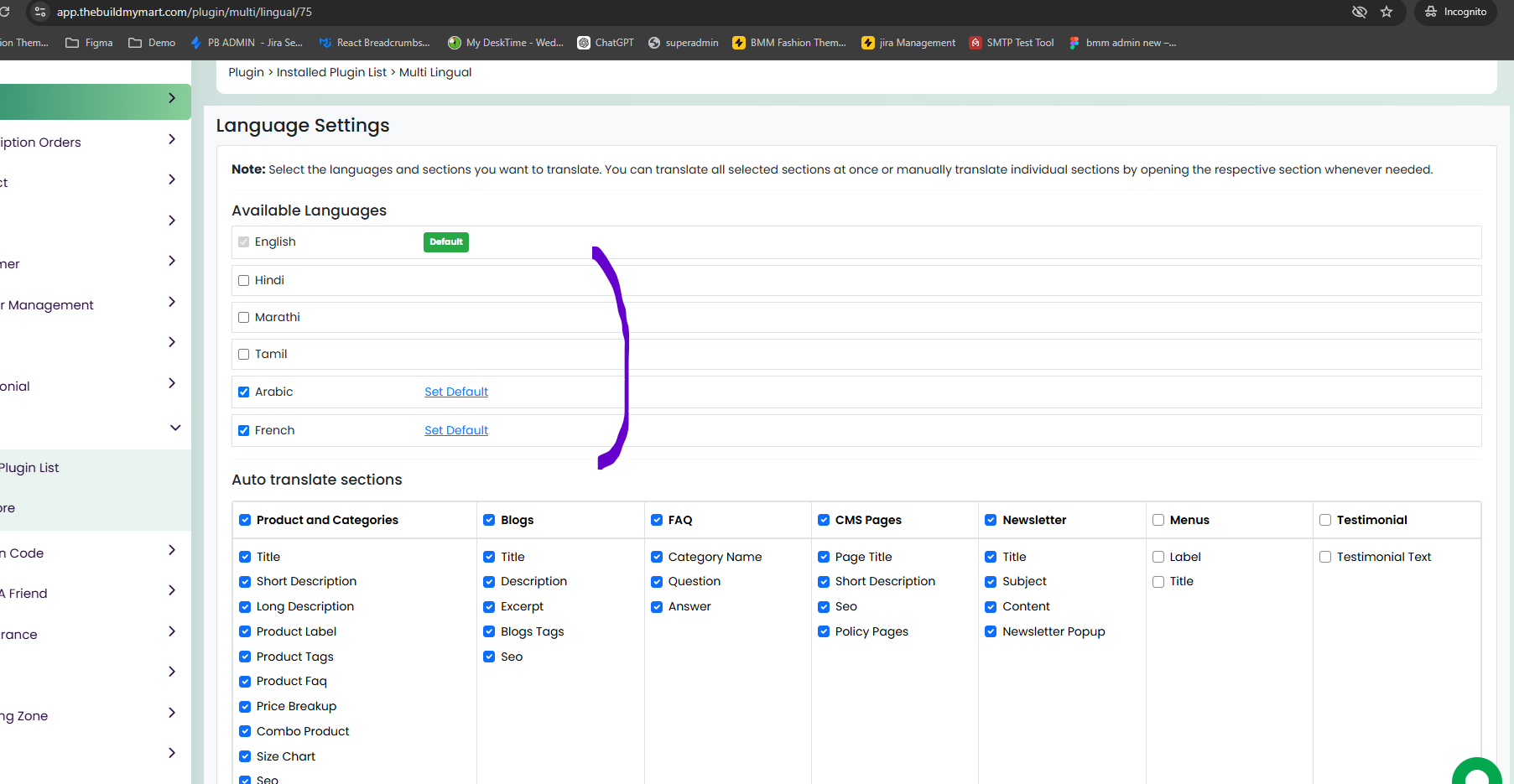Open the Code item in sidebar

point(22,553)
